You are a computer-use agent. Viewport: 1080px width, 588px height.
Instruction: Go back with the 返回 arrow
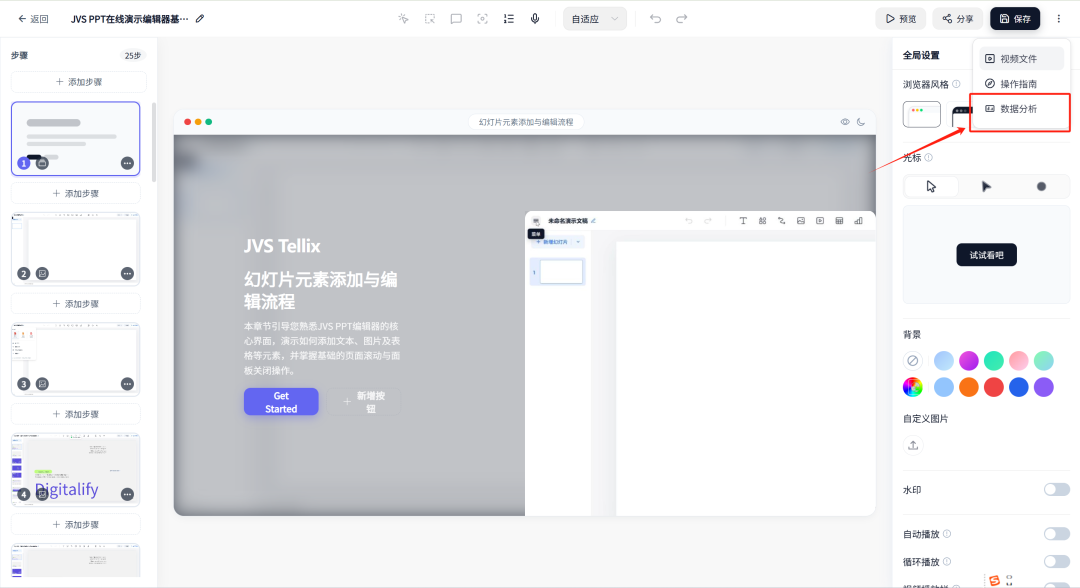(32, 19)
